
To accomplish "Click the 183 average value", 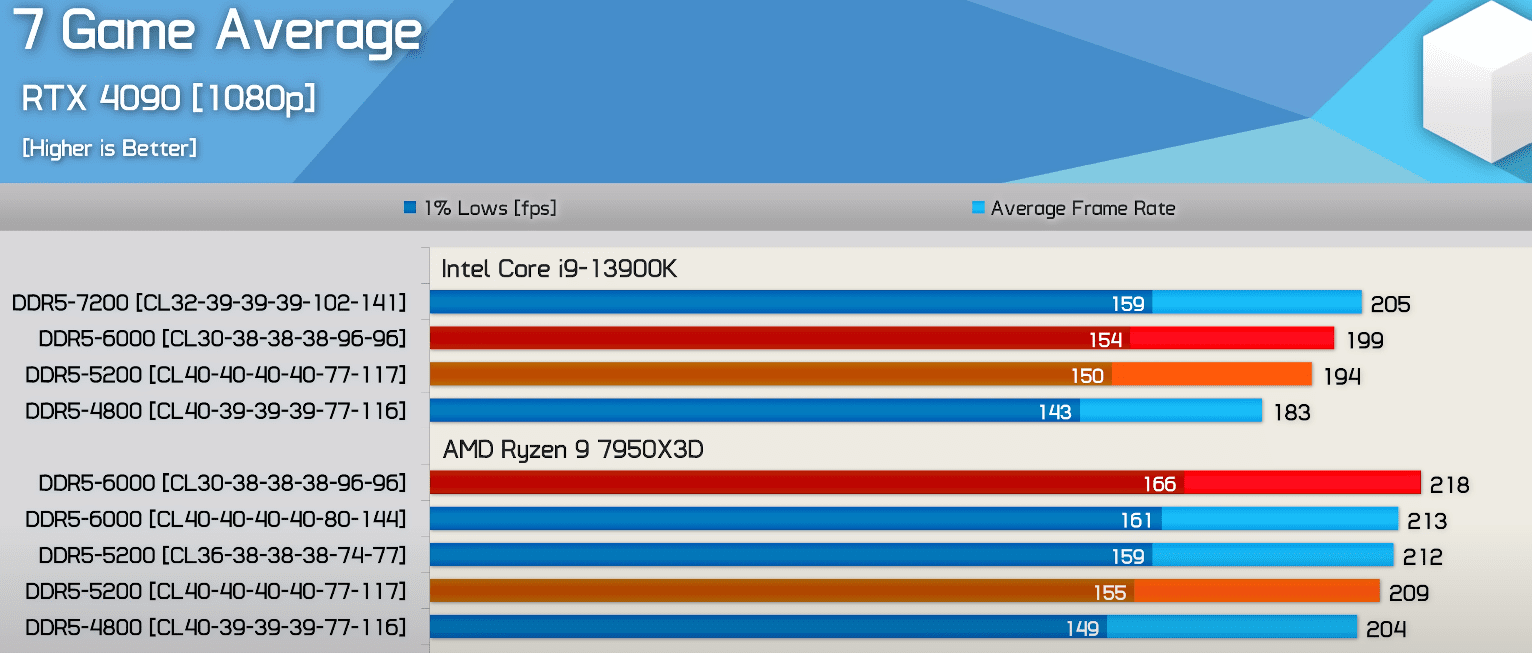I will click(1292, 413).
